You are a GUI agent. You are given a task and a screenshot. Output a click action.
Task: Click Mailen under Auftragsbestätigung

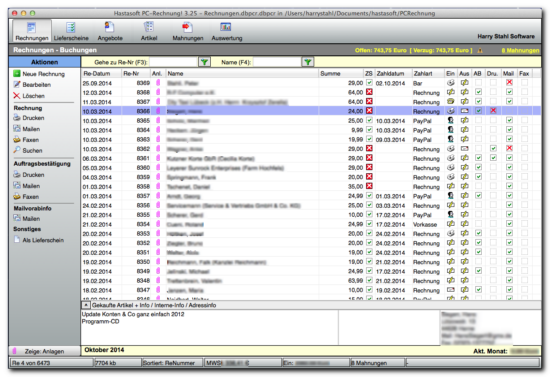coord(27,186)
